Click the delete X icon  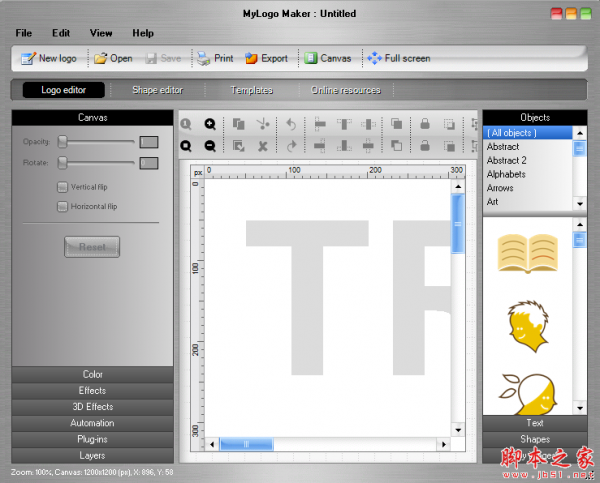[x=263, y=146]
